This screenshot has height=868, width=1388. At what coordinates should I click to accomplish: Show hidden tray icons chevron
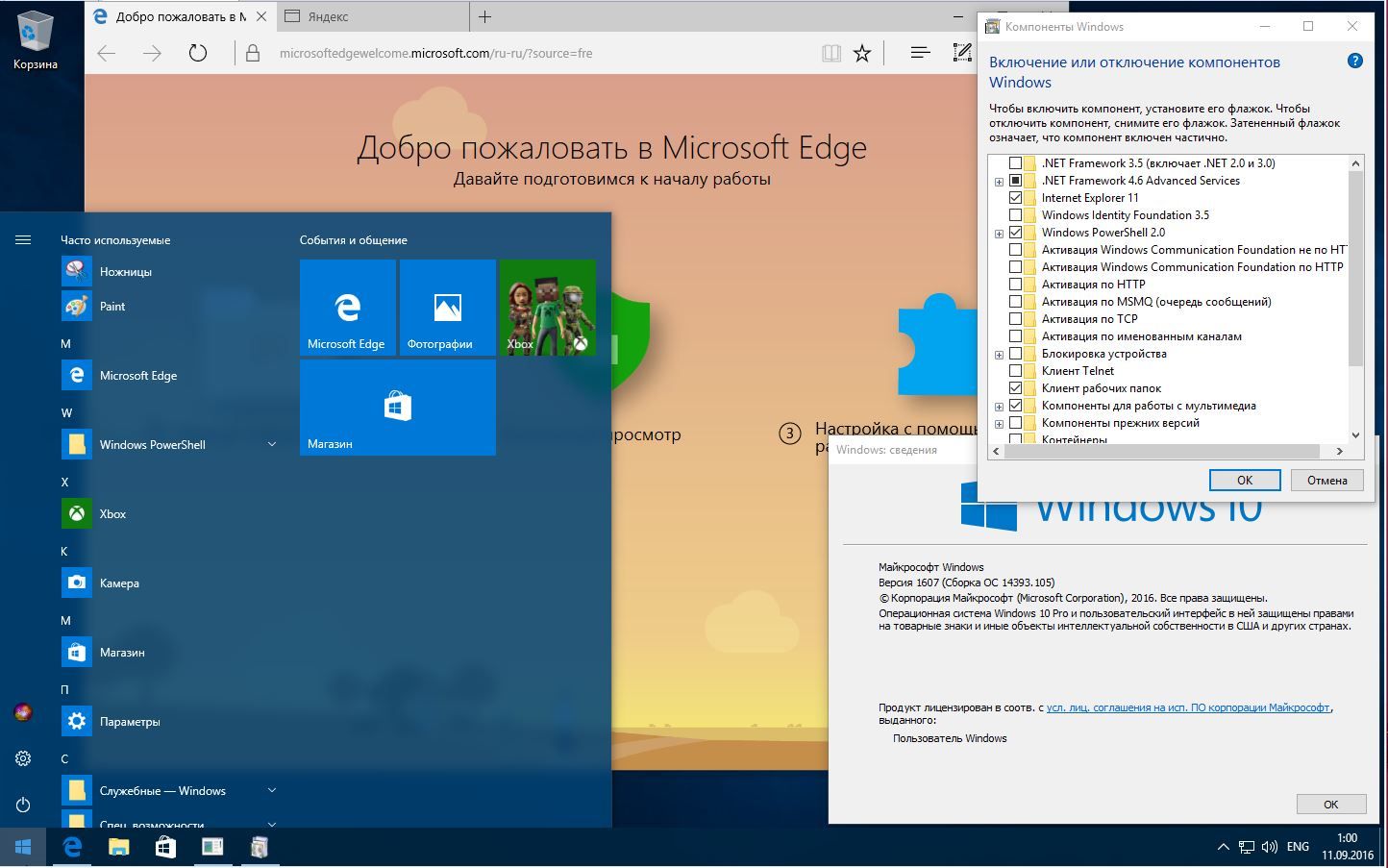click(1223, 847)
